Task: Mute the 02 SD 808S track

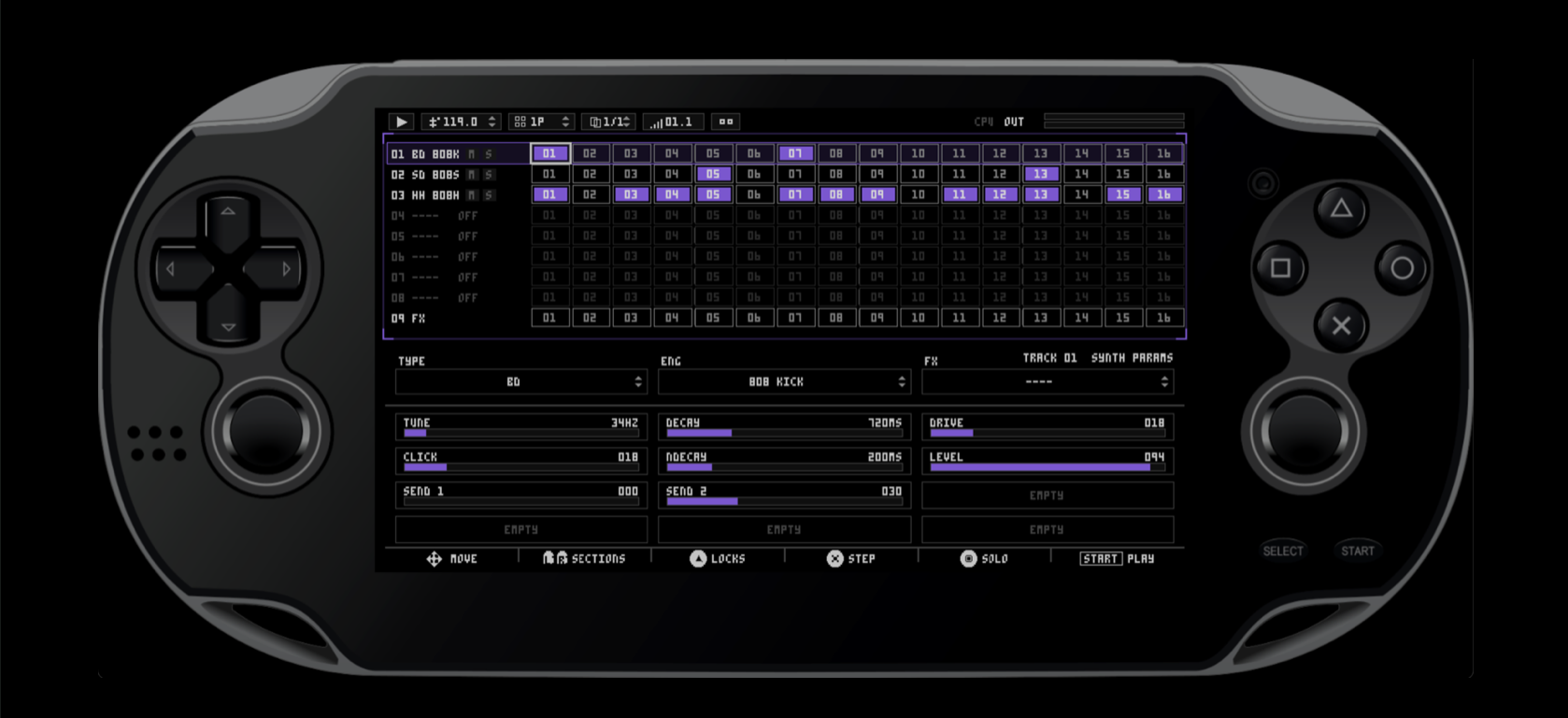Action: click(x=472, y=174)
